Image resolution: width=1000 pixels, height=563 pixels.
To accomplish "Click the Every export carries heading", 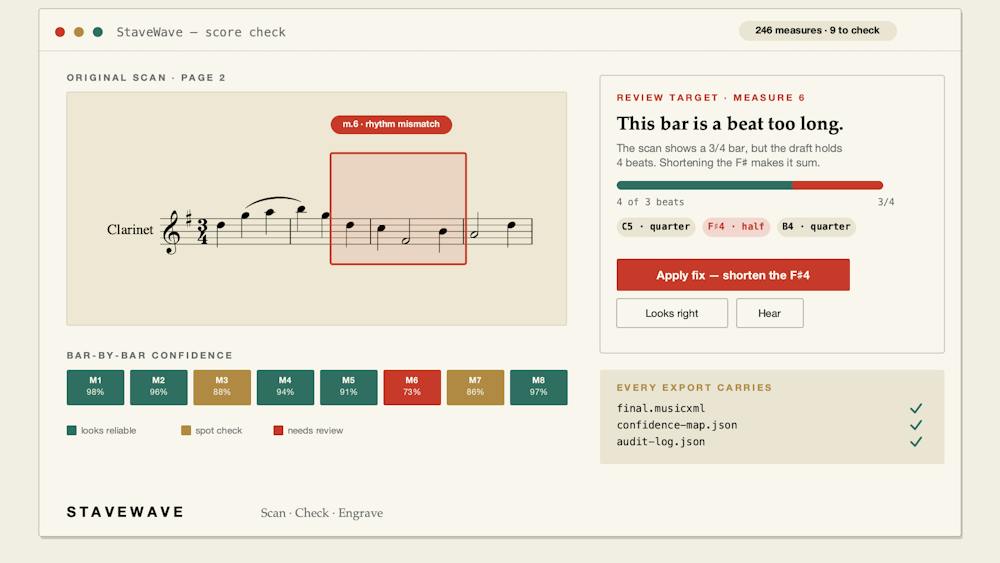I will tap(694, 388).
